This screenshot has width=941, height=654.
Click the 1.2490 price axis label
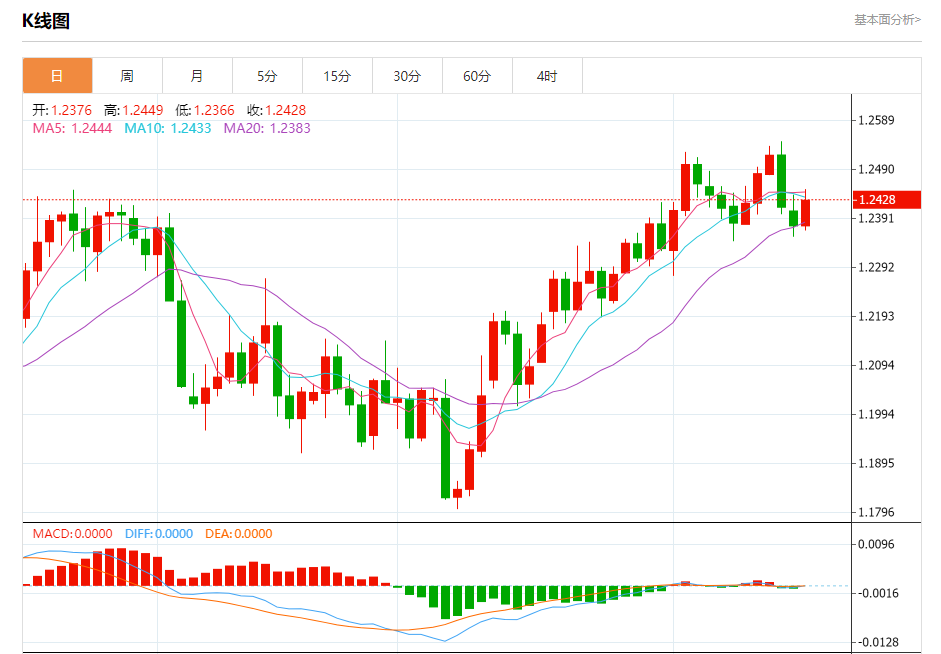tap(876, 169)
